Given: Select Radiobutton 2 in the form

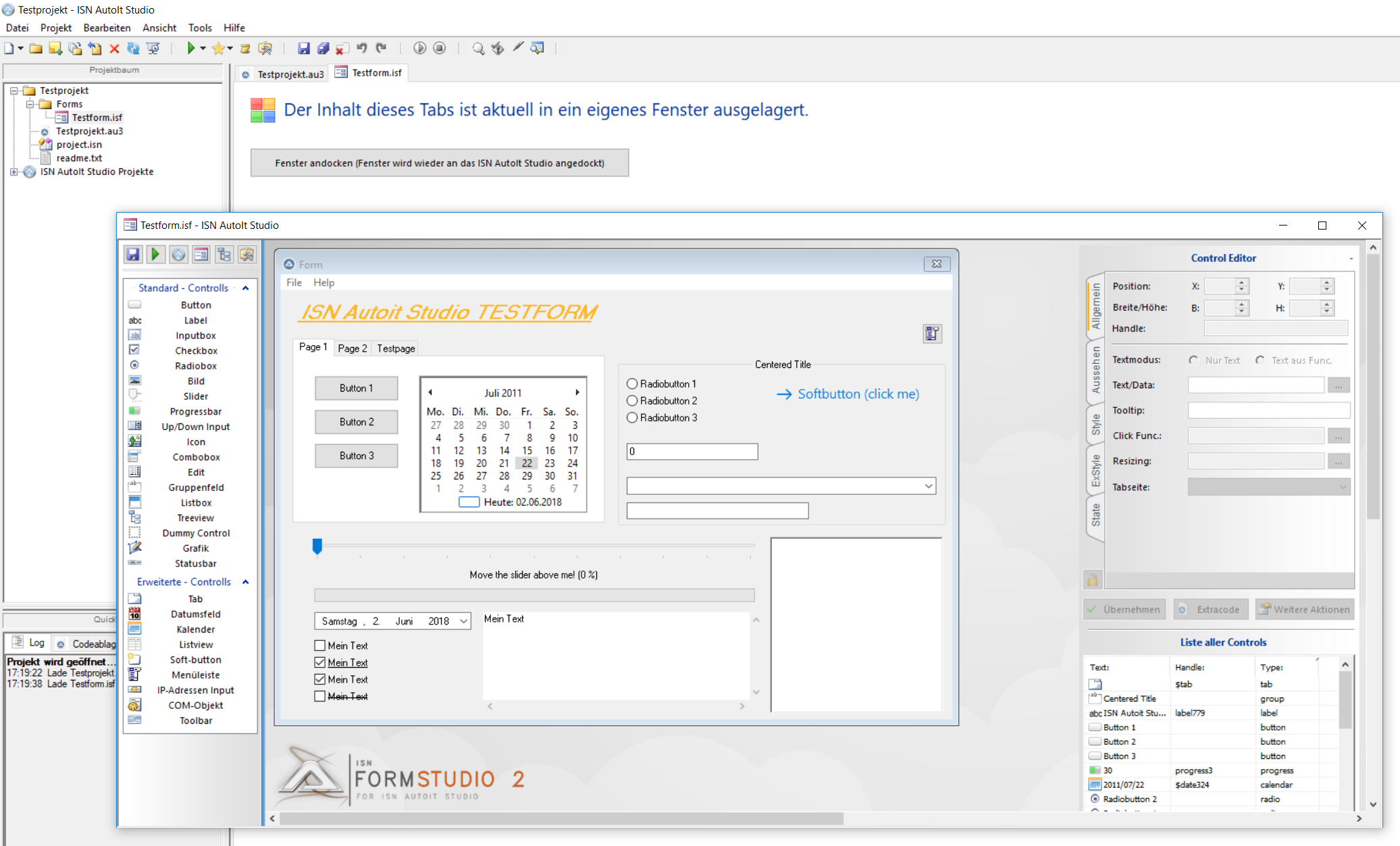Looking at the screenshot, I should [633, 400].
